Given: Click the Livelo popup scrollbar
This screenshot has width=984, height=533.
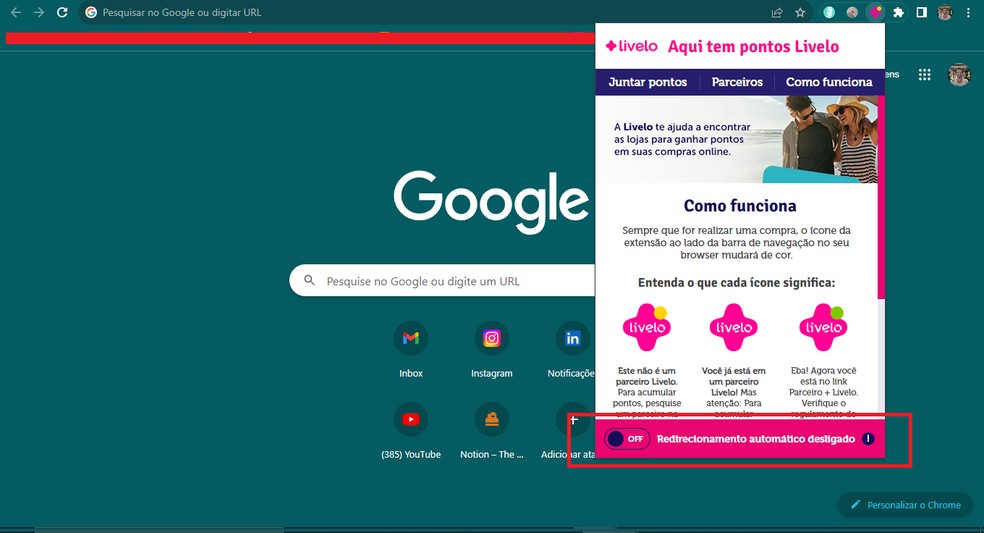Looking at the screenshot, I should pos(881,197).
